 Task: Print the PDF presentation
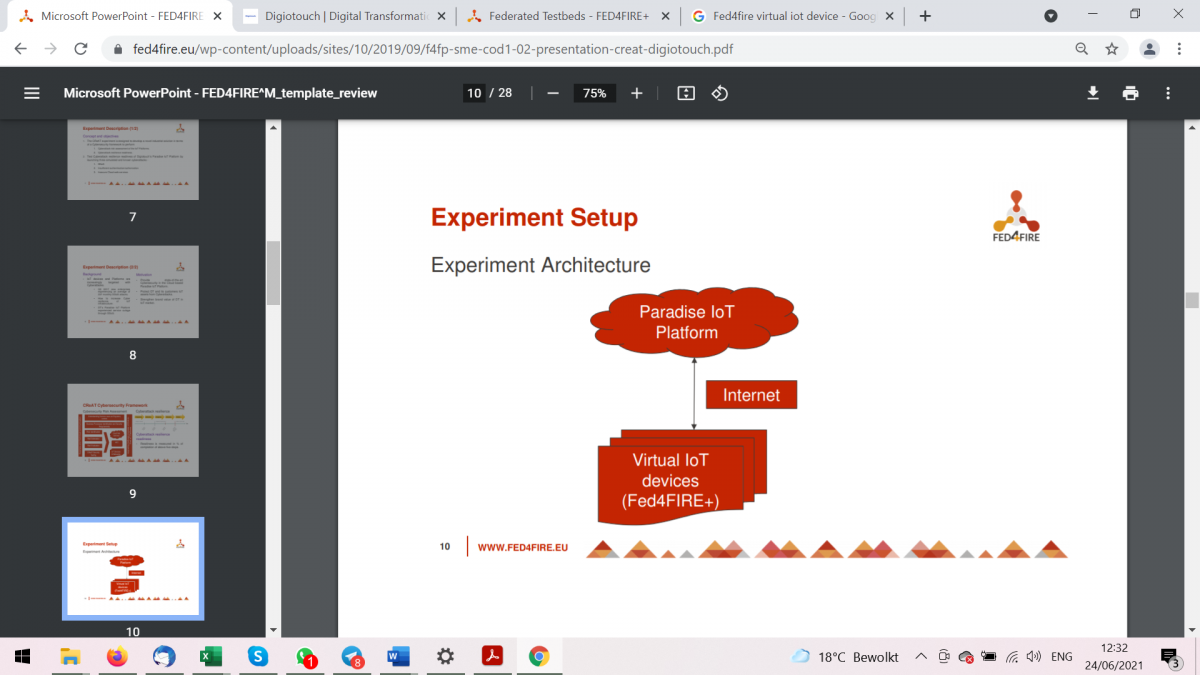1131,93
